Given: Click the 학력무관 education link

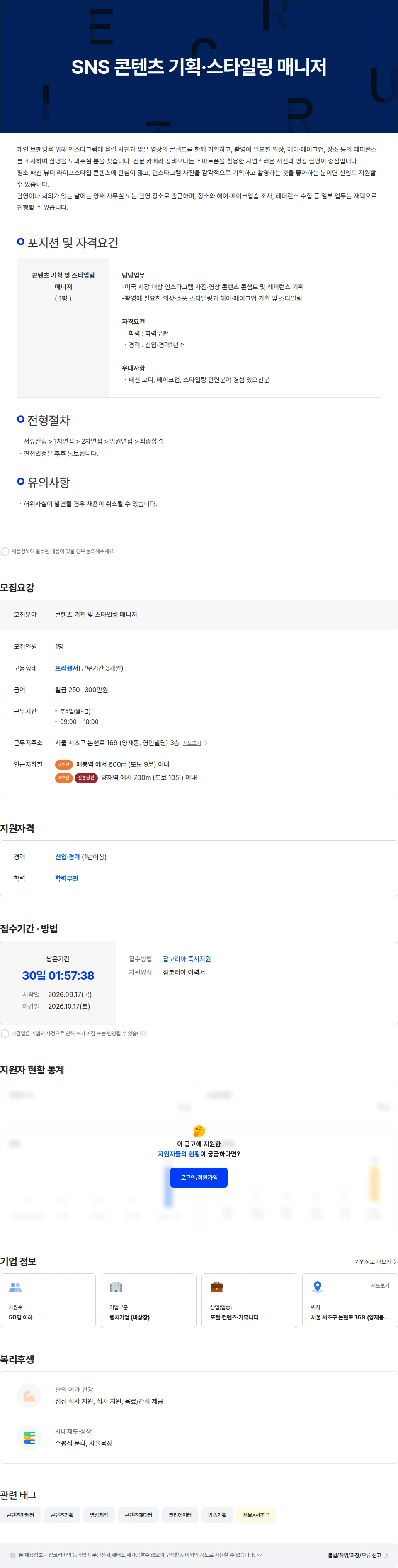Looking at the screenshot, I should coord(66,878).
